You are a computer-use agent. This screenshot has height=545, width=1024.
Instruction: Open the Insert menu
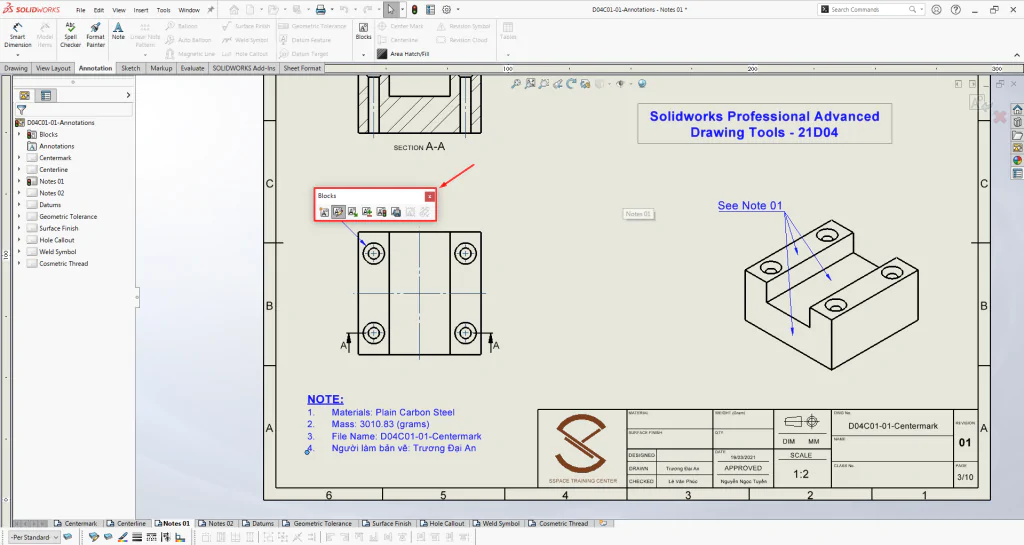pos(141,10)
